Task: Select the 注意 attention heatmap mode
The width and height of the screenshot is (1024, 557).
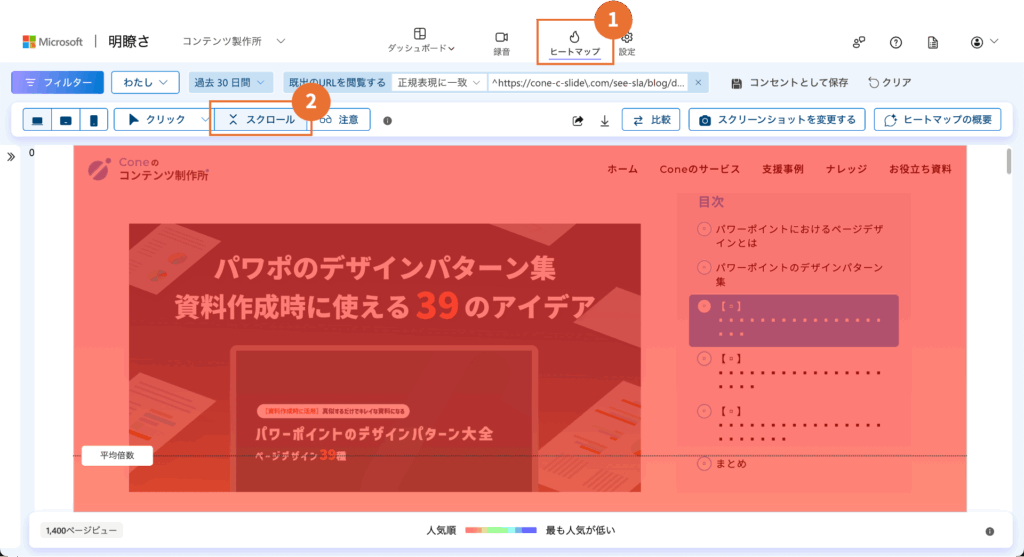Action: [x=340, y=119]
